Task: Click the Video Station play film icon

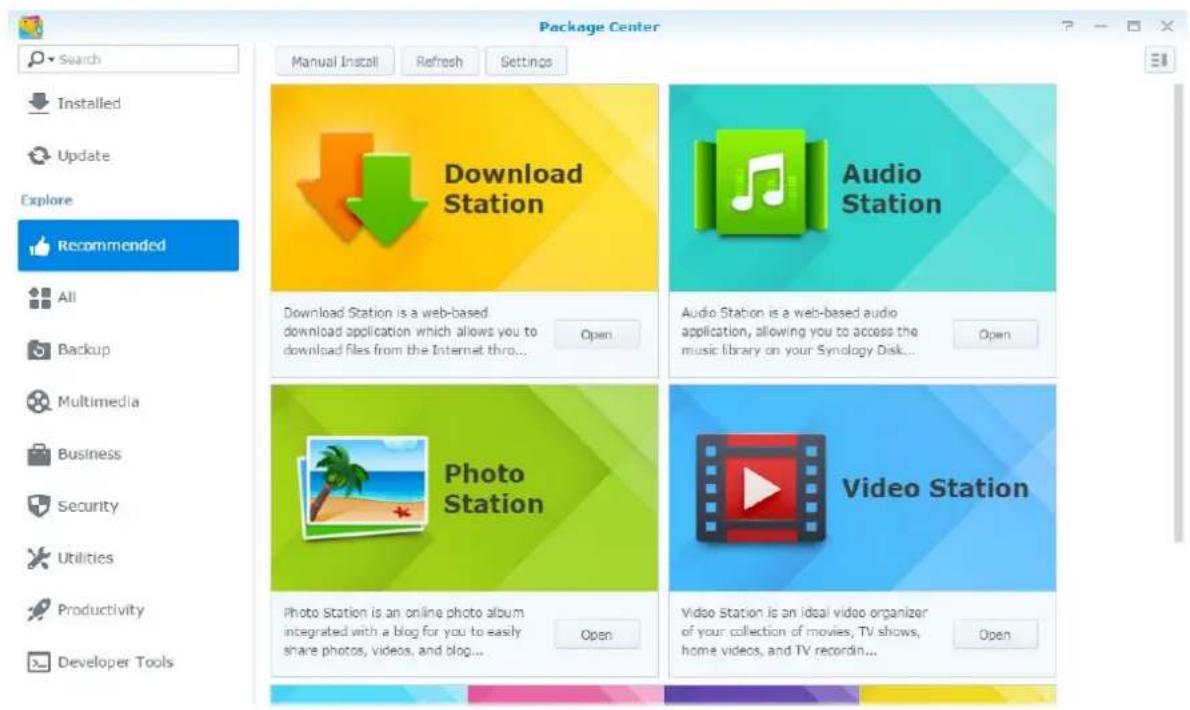Action: (x=760, y=489)
